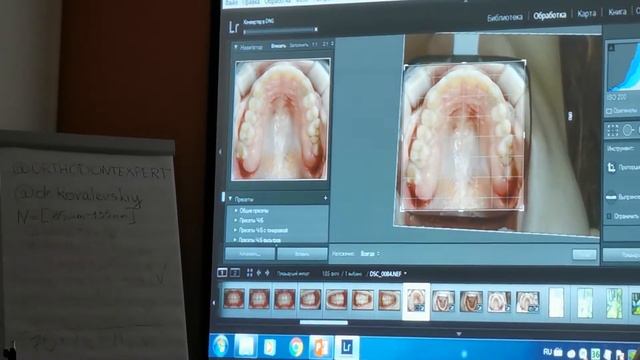
Task: Switch to the Библиотека module
Action: click(x=504, y=17)
